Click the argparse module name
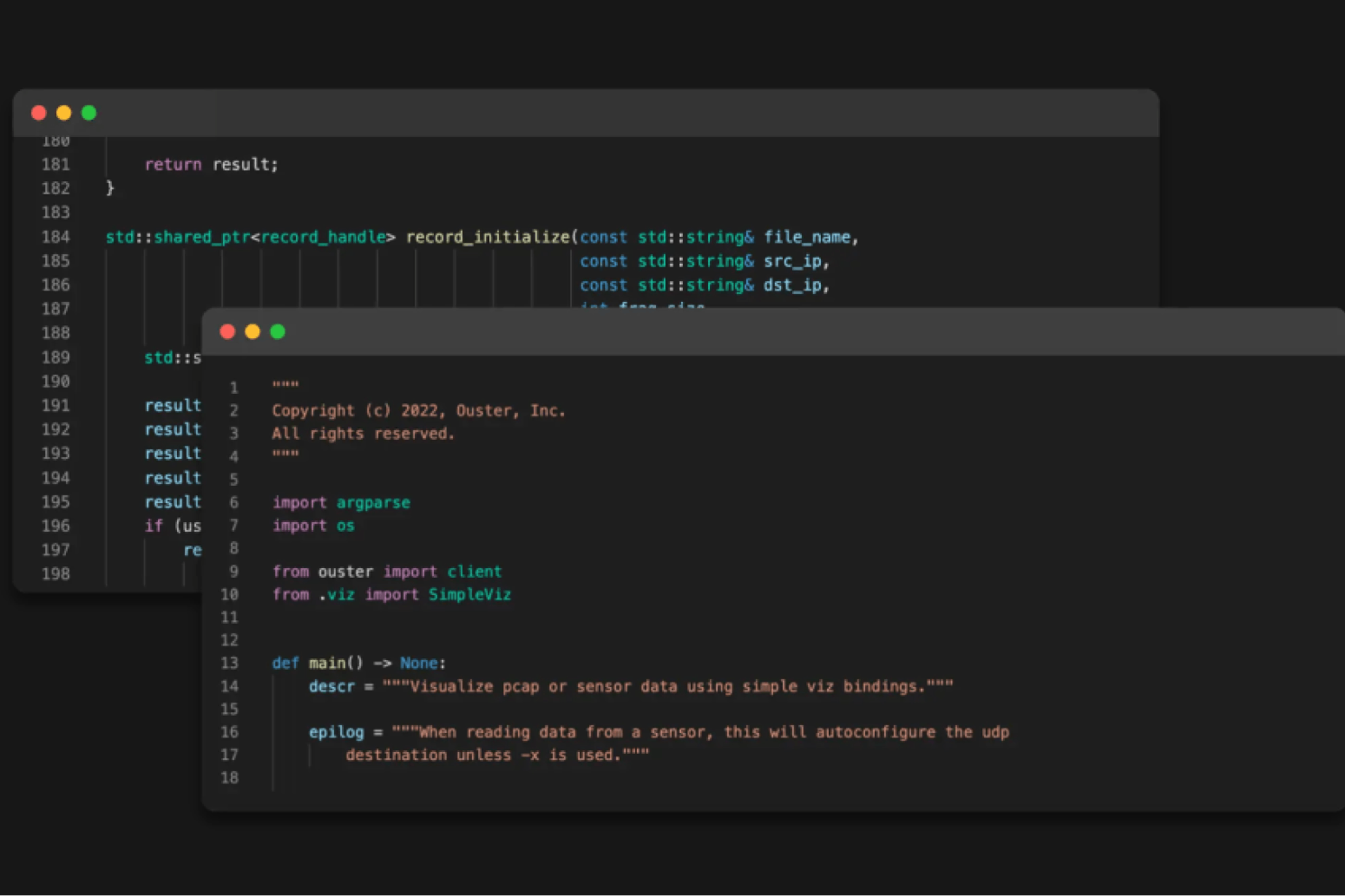The width and height of the screenshot is (1345, 896). click(373, 502)
